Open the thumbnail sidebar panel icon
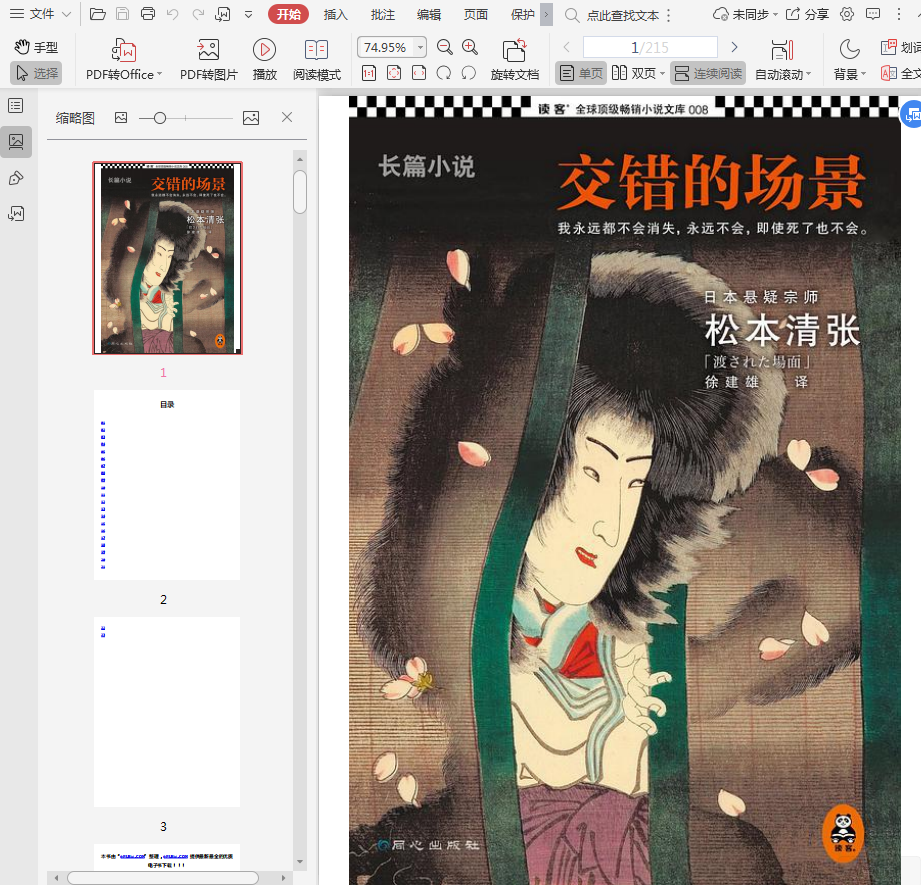 pos(16,142)
